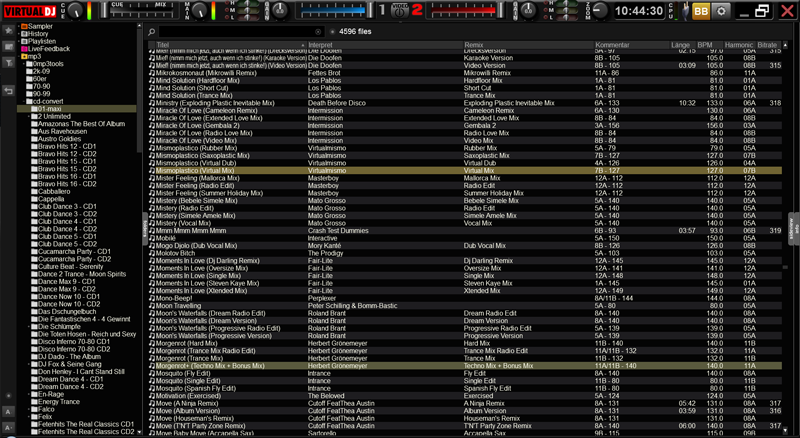Click the power plug icon
Screen dimensions: 800x438
tap(686, 11)
